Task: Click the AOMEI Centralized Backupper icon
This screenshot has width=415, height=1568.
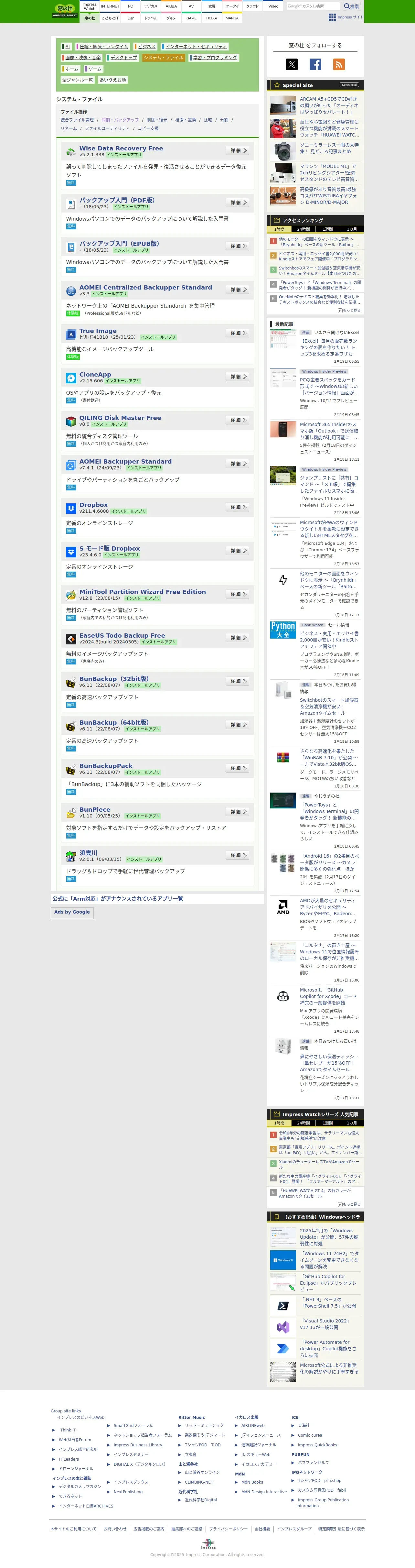Action: coord(71,291)
